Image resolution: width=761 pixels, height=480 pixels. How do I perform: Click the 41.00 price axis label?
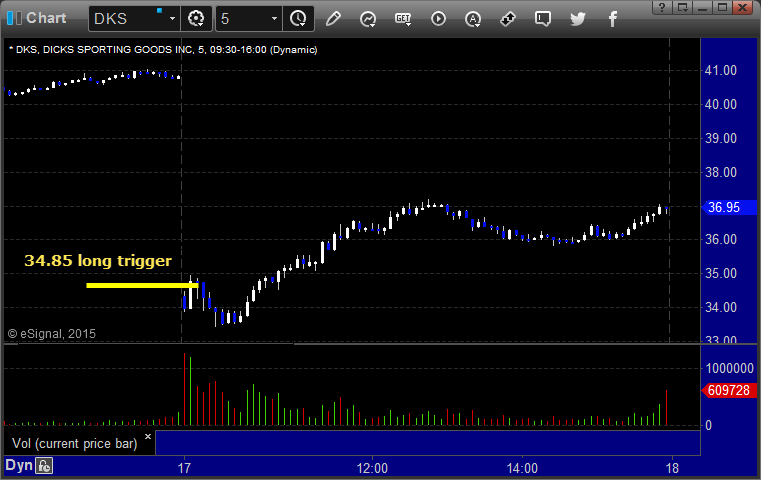coord(721,70)
